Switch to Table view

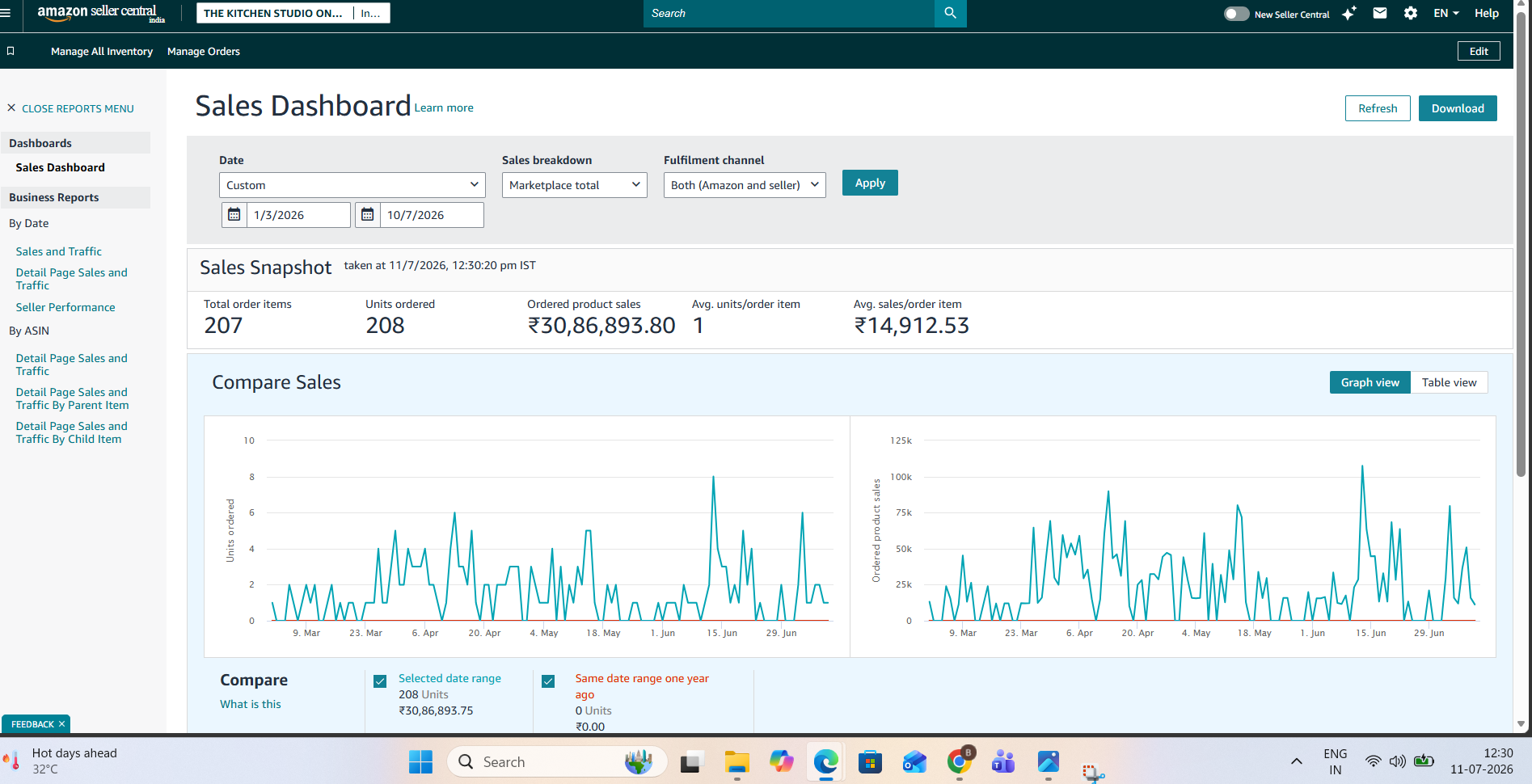point(1449,382)
